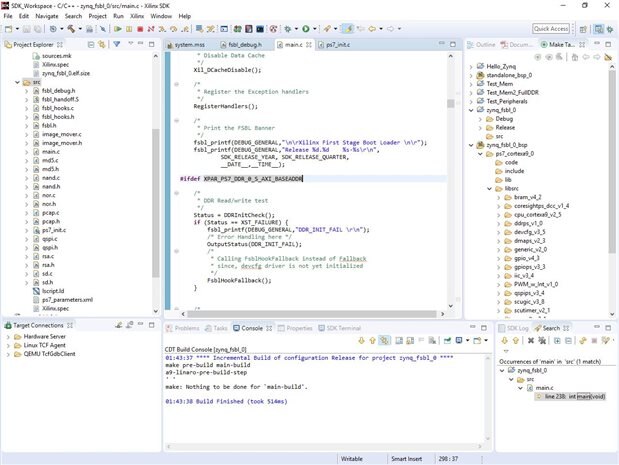
Task: Click the editor's vertical scrollbar
Action: tap(452, 105)
